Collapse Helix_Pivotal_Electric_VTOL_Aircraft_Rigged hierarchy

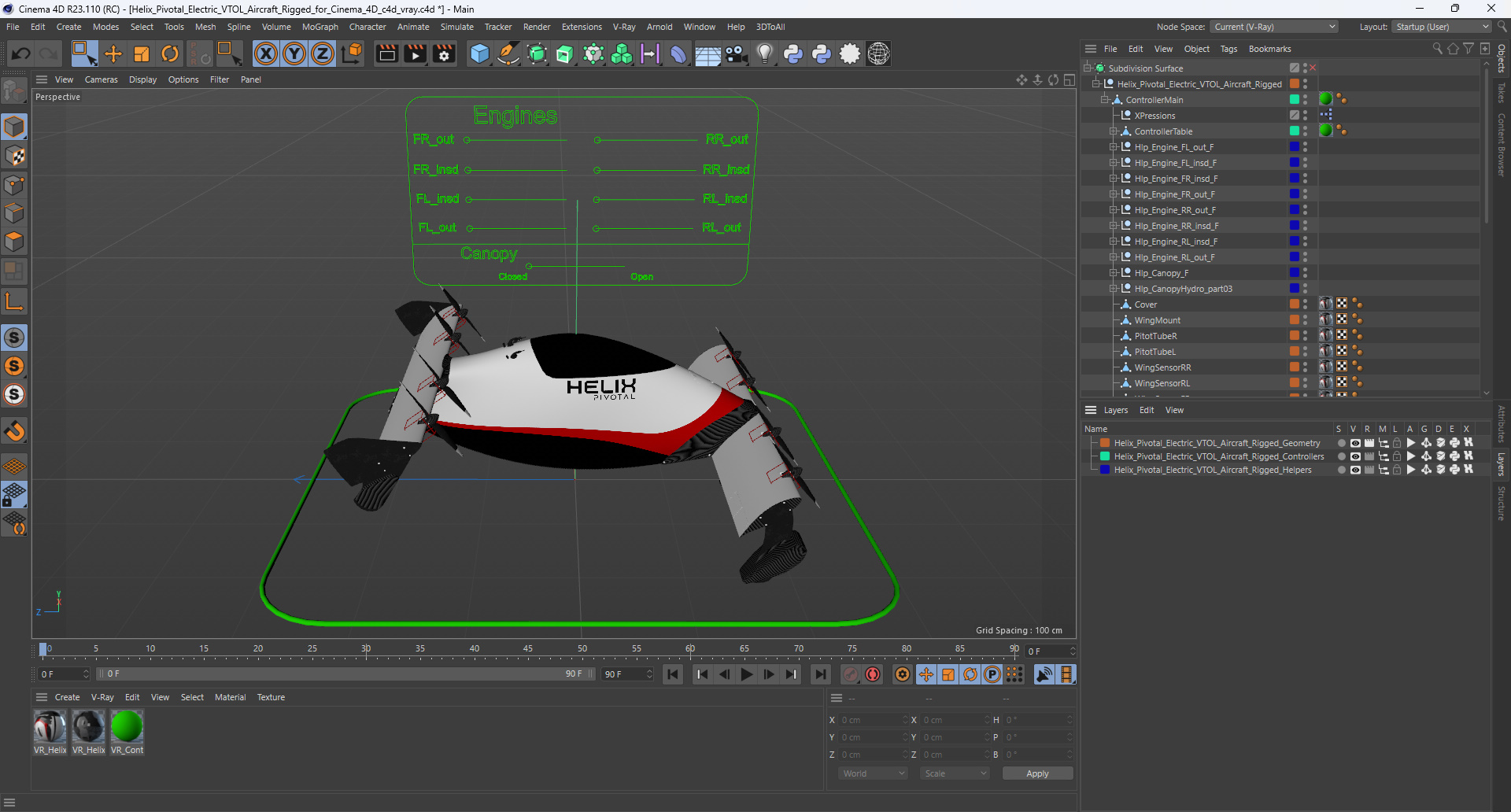1096,84
